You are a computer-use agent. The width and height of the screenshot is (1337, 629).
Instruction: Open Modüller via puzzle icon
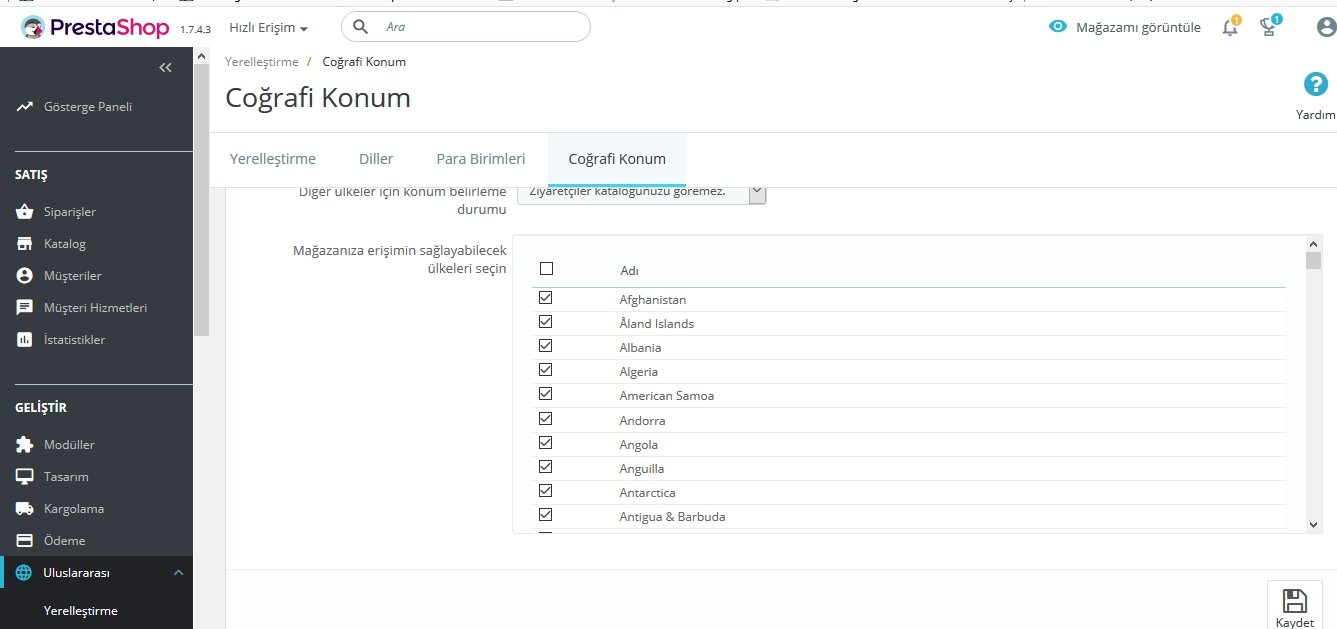point(25,445)
